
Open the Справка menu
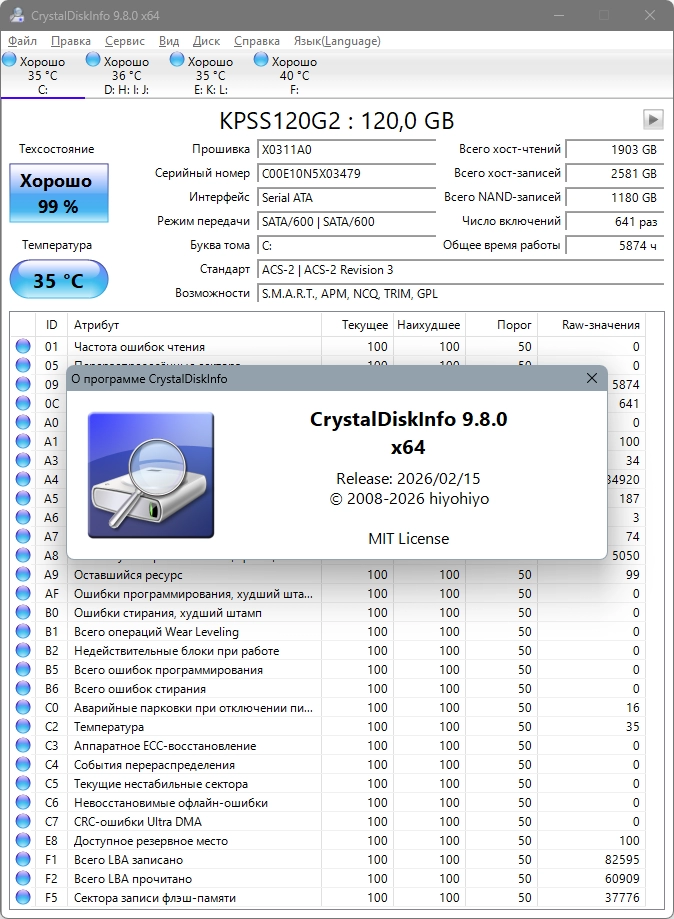(x=257, y=41)
